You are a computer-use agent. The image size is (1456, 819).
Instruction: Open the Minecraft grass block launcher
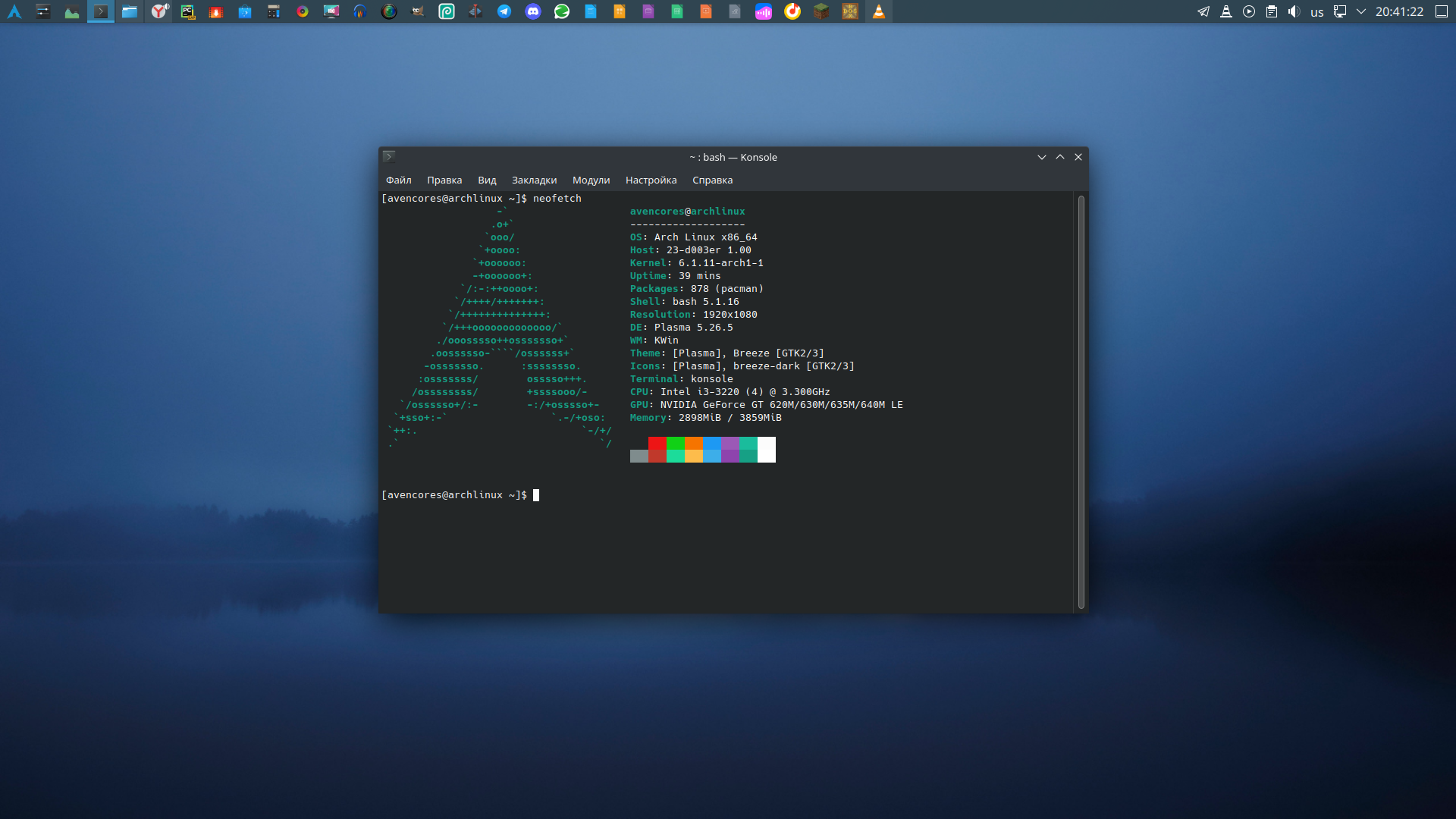point(821,11)
